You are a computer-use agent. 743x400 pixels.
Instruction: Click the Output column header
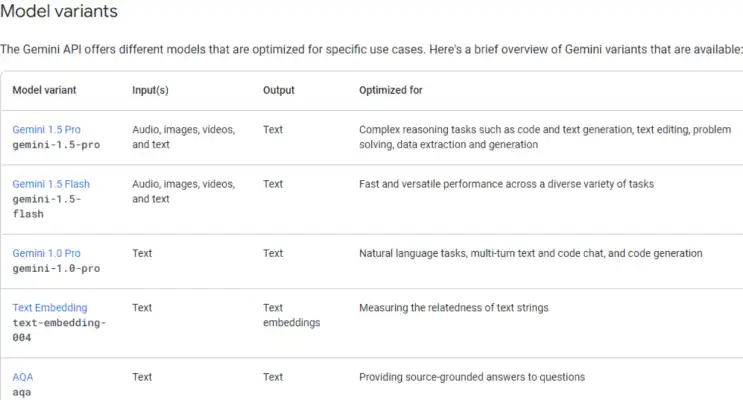pyautogui.click(x=279, y=90)
